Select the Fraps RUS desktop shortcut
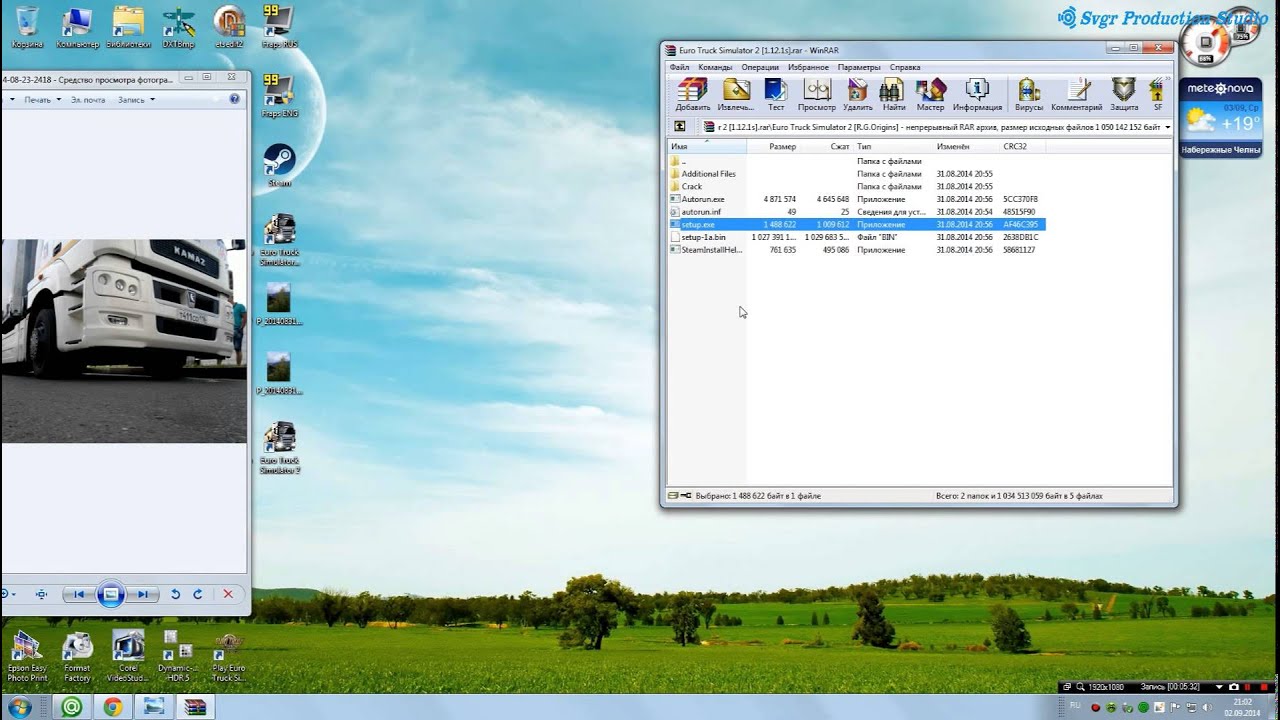 (279, 27)
